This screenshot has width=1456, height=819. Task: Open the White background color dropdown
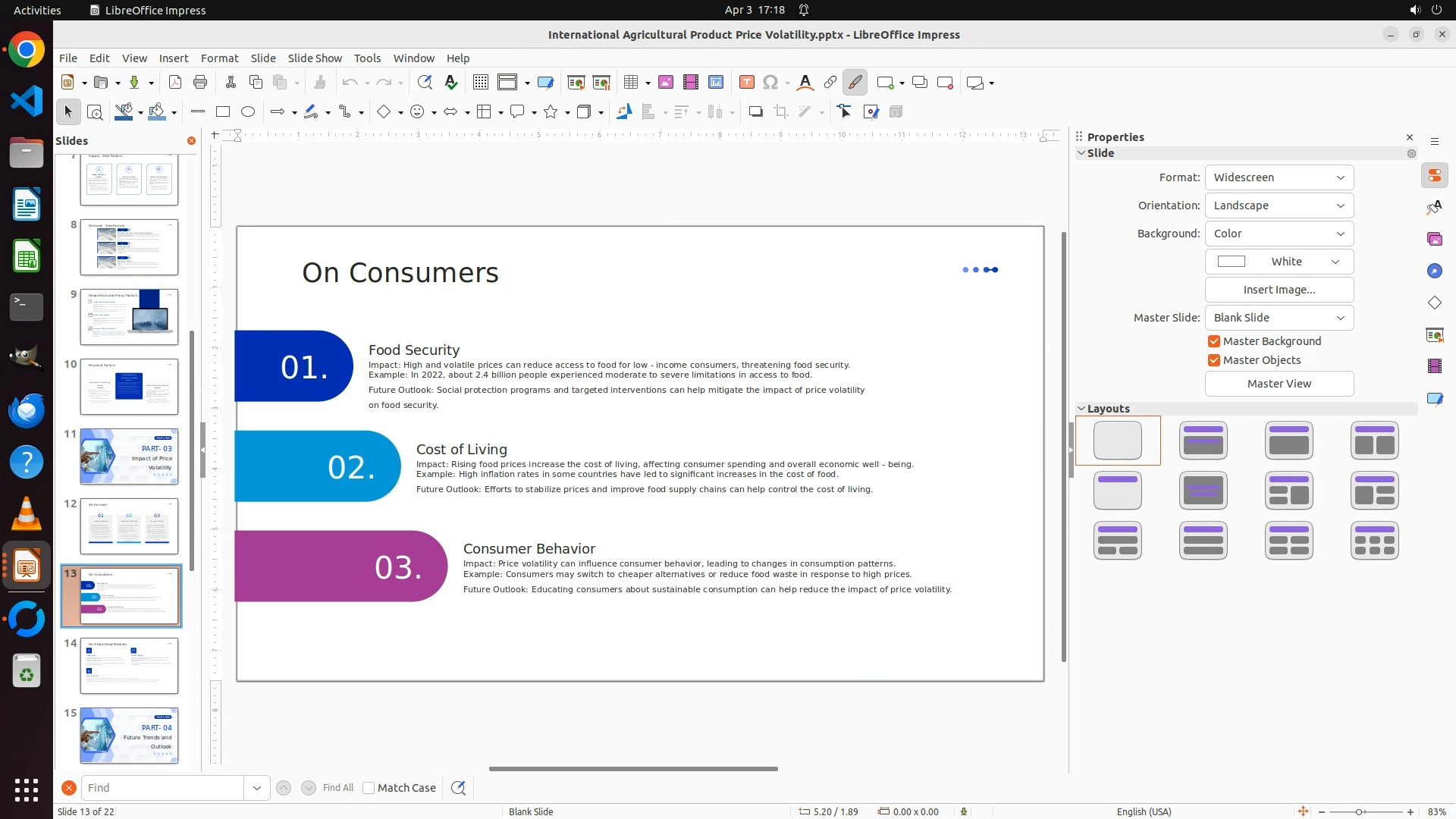point(1279,262)
